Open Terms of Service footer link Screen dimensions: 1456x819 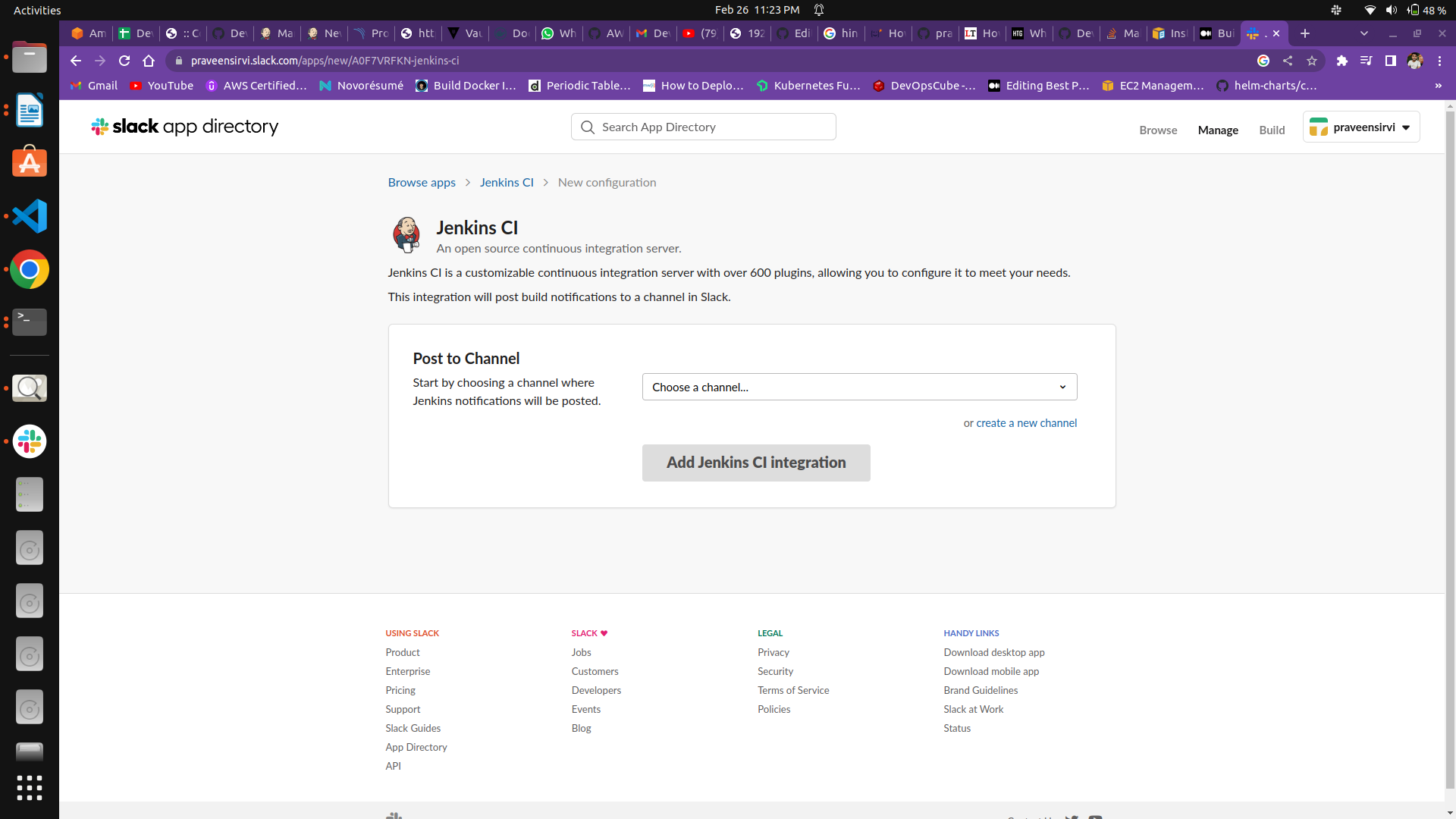tap(793, 690)
